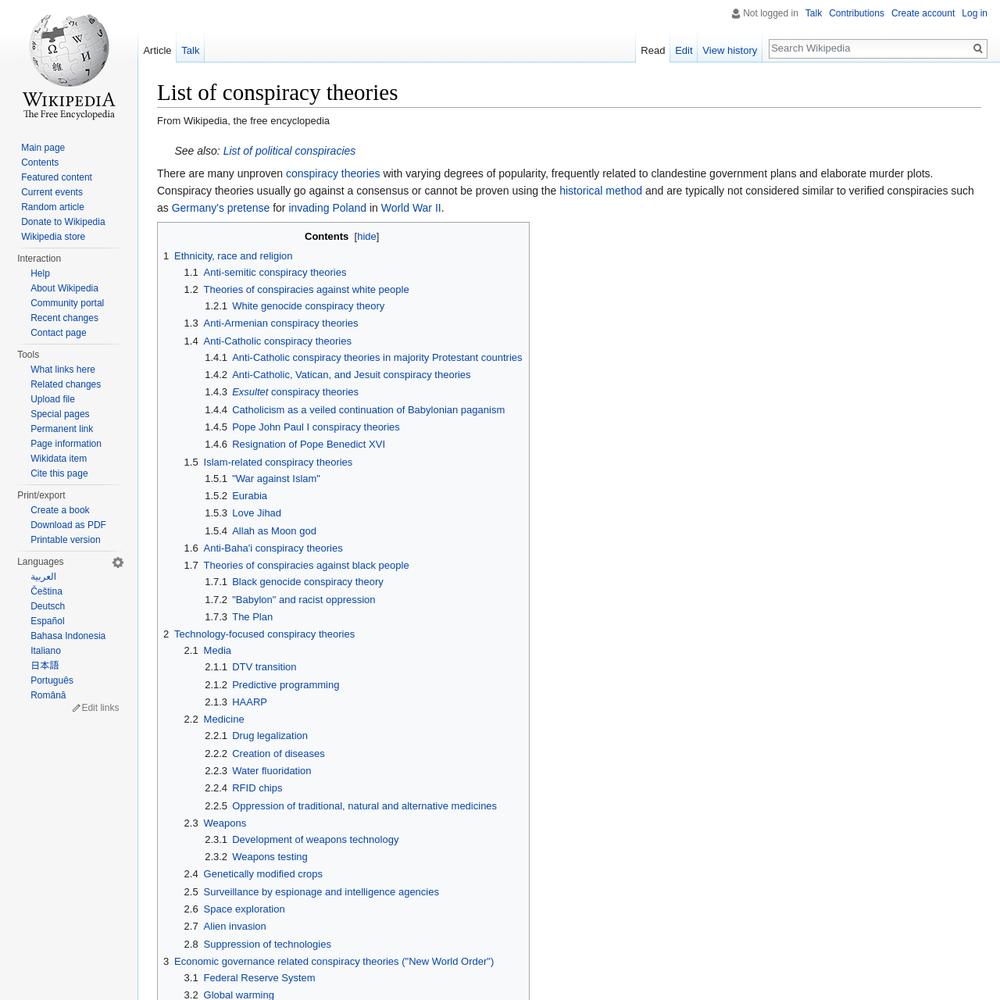
Task: Jump to Eurabia section
Action: point(249,496)
